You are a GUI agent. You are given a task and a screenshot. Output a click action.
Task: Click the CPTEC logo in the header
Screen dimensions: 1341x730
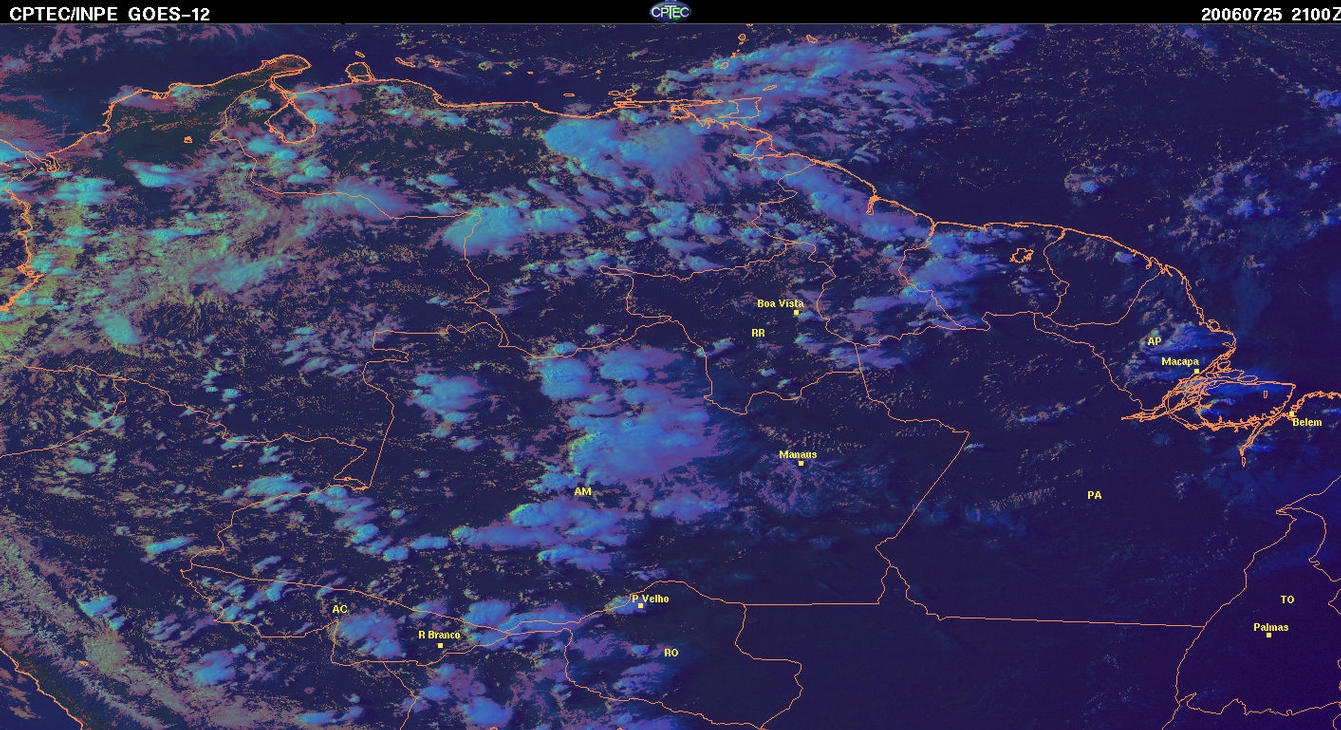pyautogui.click(x=670, y=11)
